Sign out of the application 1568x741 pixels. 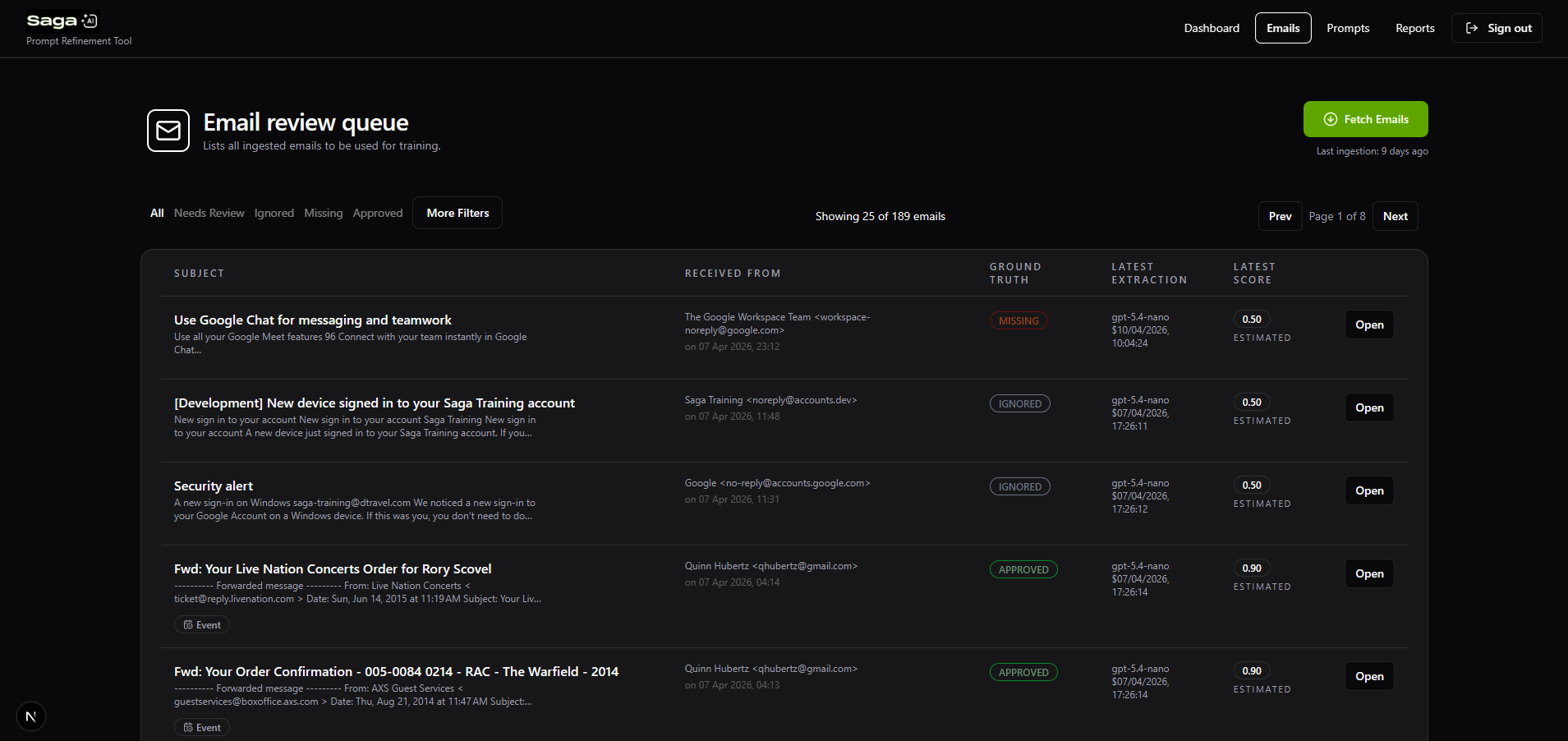(x=1497, y=28)
